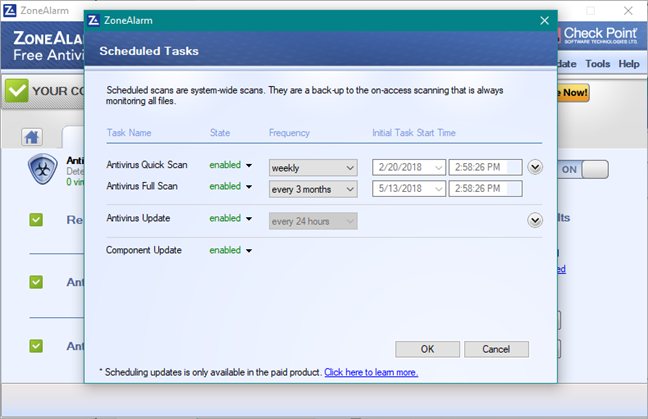Image resolution: width=648 pixels, height=419 pixels.
Task: Click the Home icon in main window
Action: pyautogui.click(x=32, y=137)
